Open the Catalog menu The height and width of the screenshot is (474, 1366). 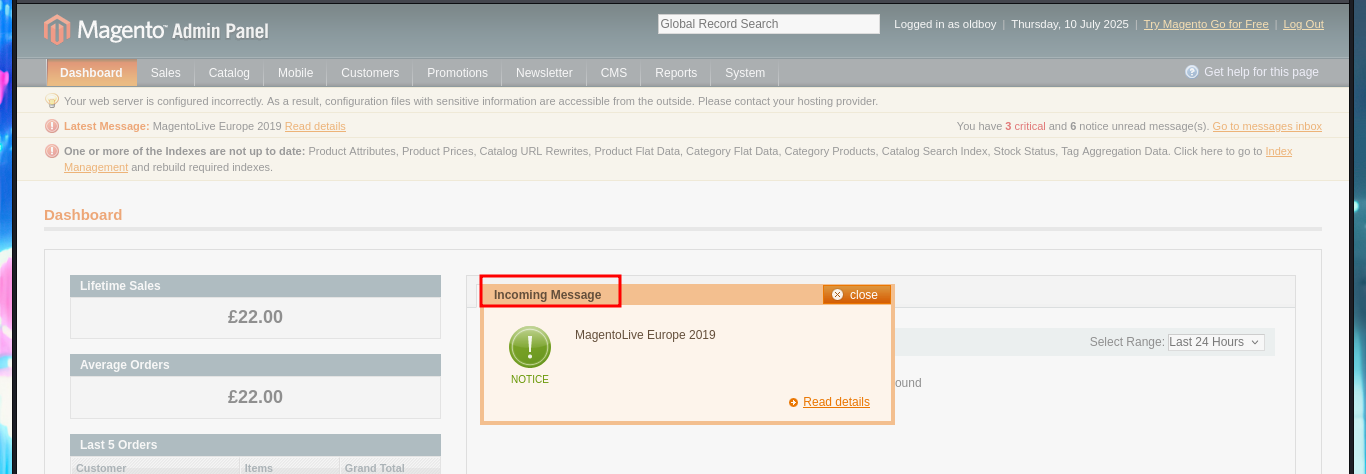click(229, 73)
